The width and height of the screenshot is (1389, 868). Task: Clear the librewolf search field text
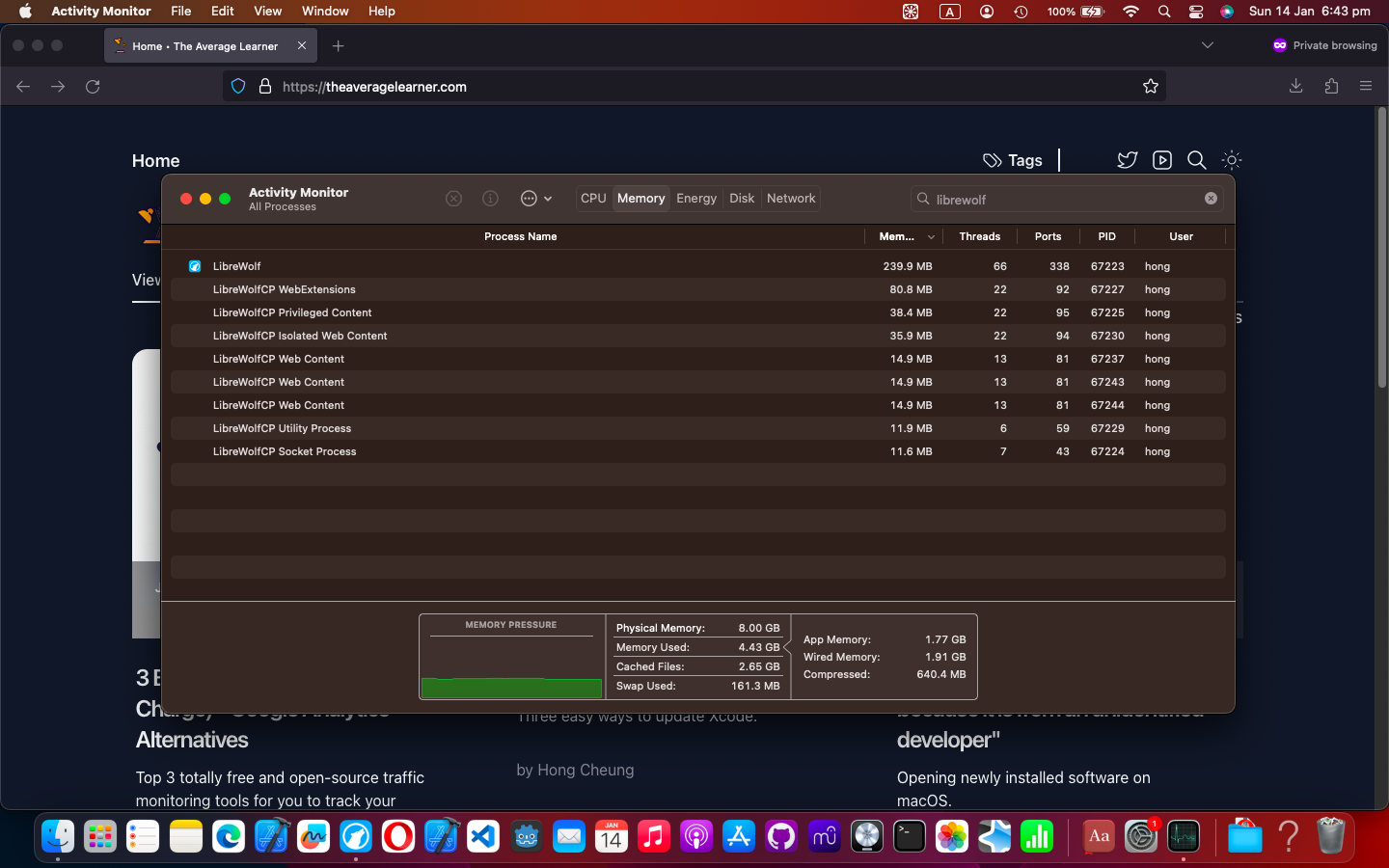(x=1211, y=199)
